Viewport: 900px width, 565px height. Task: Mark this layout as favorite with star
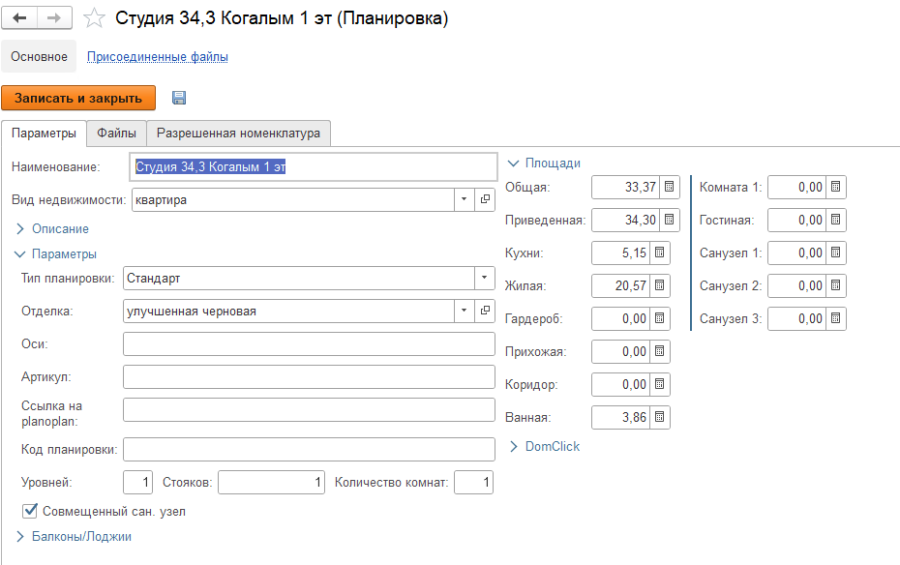point(94,19)
